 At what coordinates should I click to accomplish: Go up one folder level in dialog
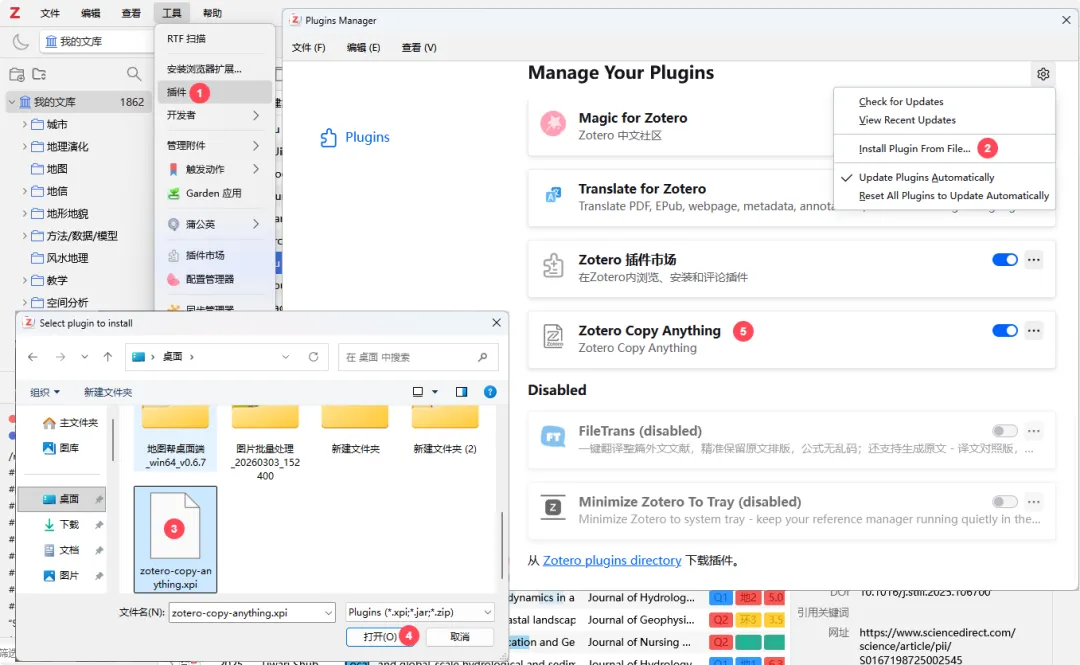coord(107,357)
